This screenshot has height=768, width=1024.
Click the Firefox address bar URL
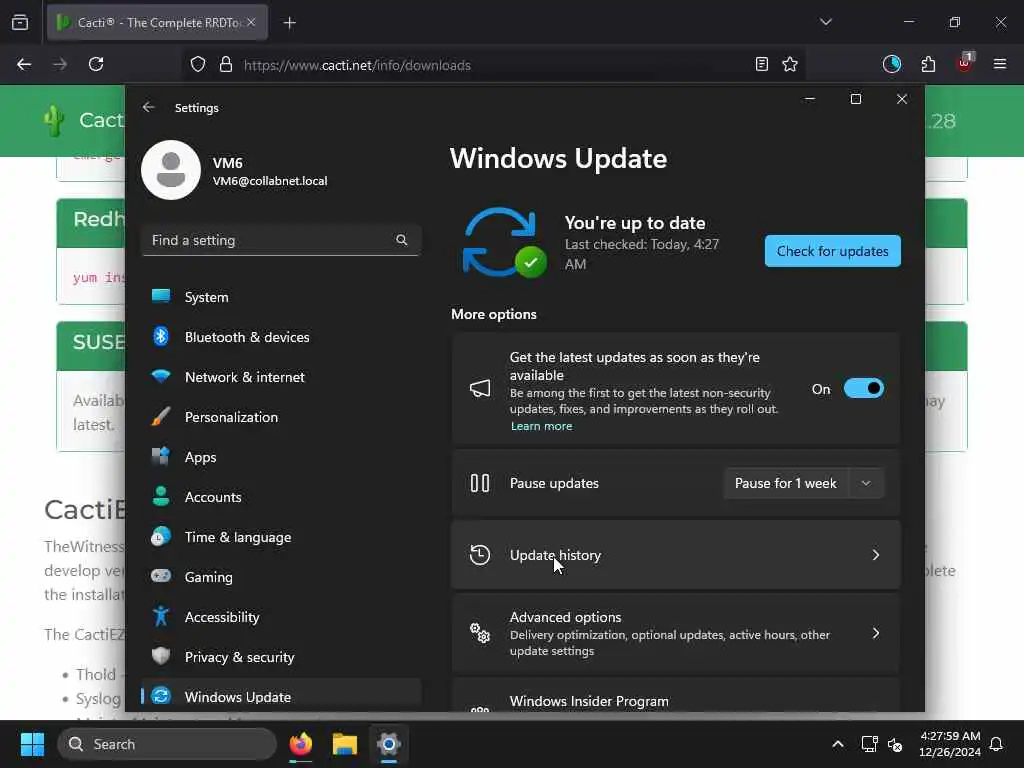pos(357,65)
